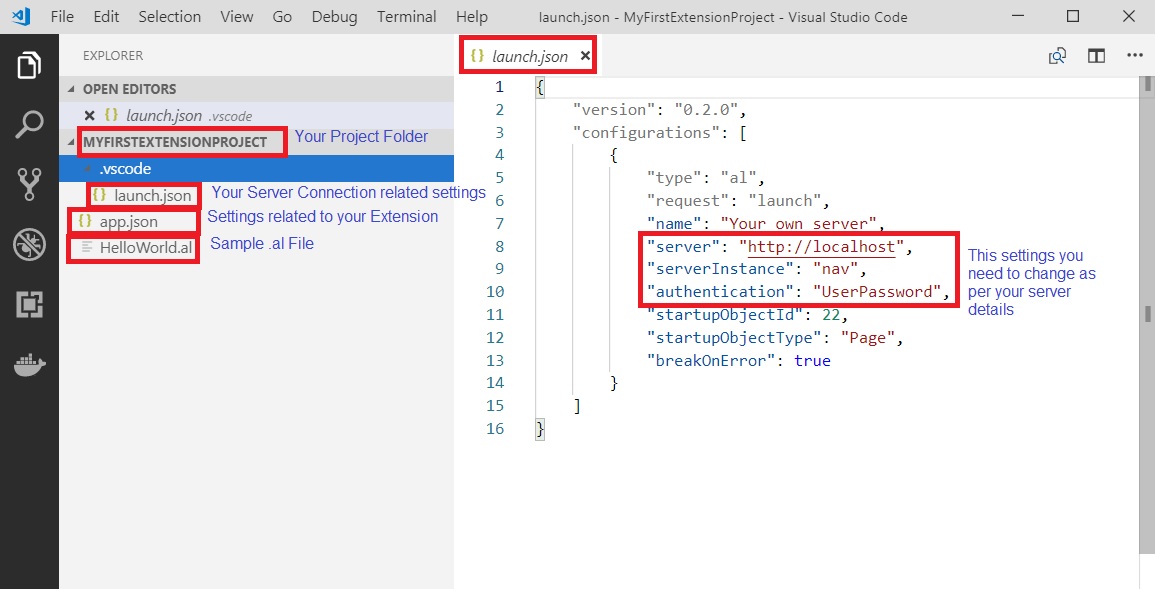The height and width of the screenshot is (589, 1155).
Task: Open the Selection menu
Action: (169, 17)
